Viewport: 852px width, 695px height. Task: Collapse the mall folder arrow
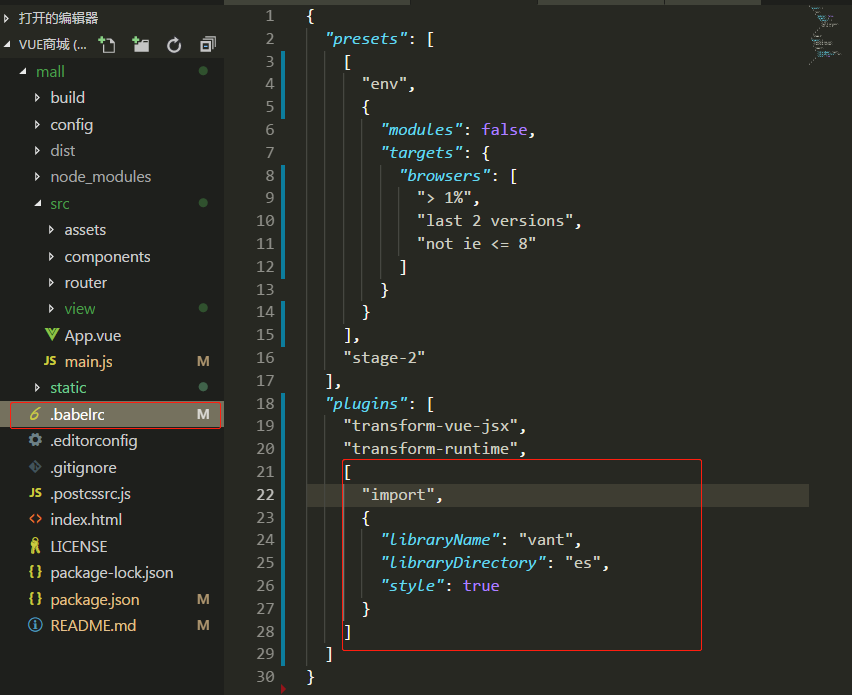[23, 71]
